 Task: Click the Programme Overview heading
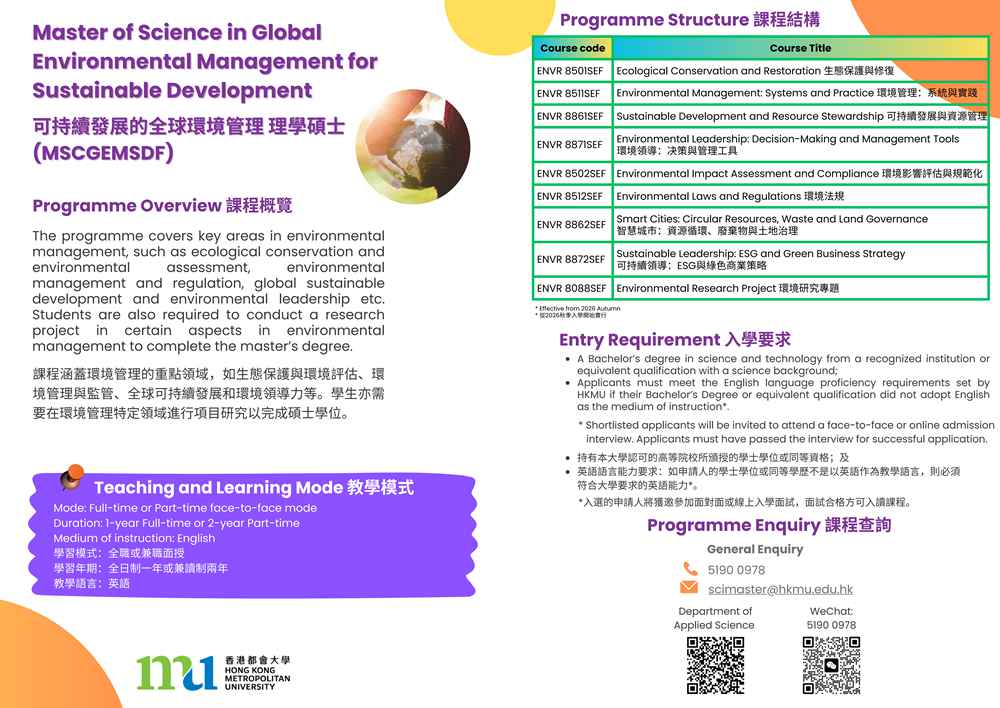click(162, 206)
